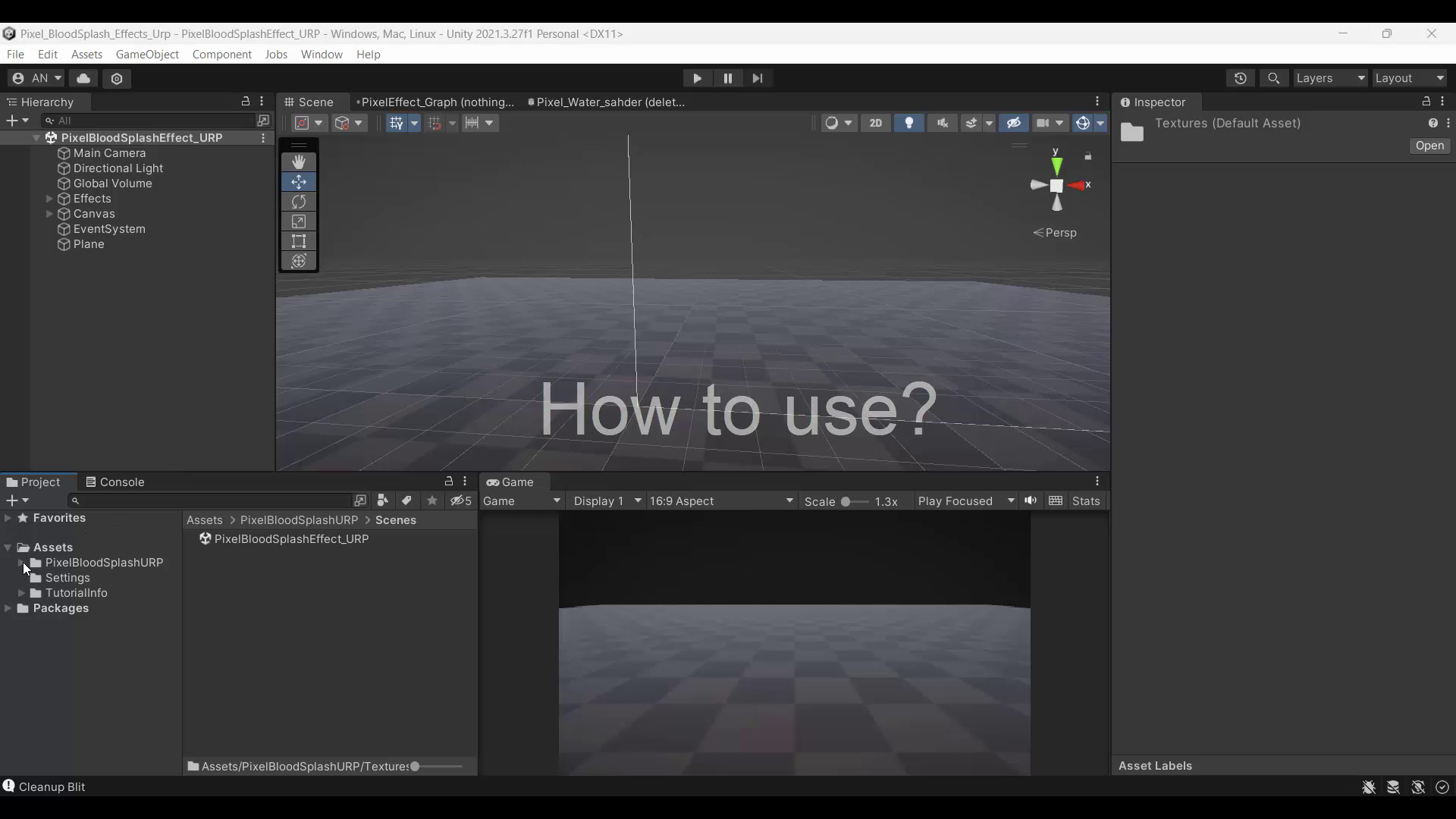1456x819 pixels.
Task: Select the Rotate tool
Action: click(x=299, y=202)
